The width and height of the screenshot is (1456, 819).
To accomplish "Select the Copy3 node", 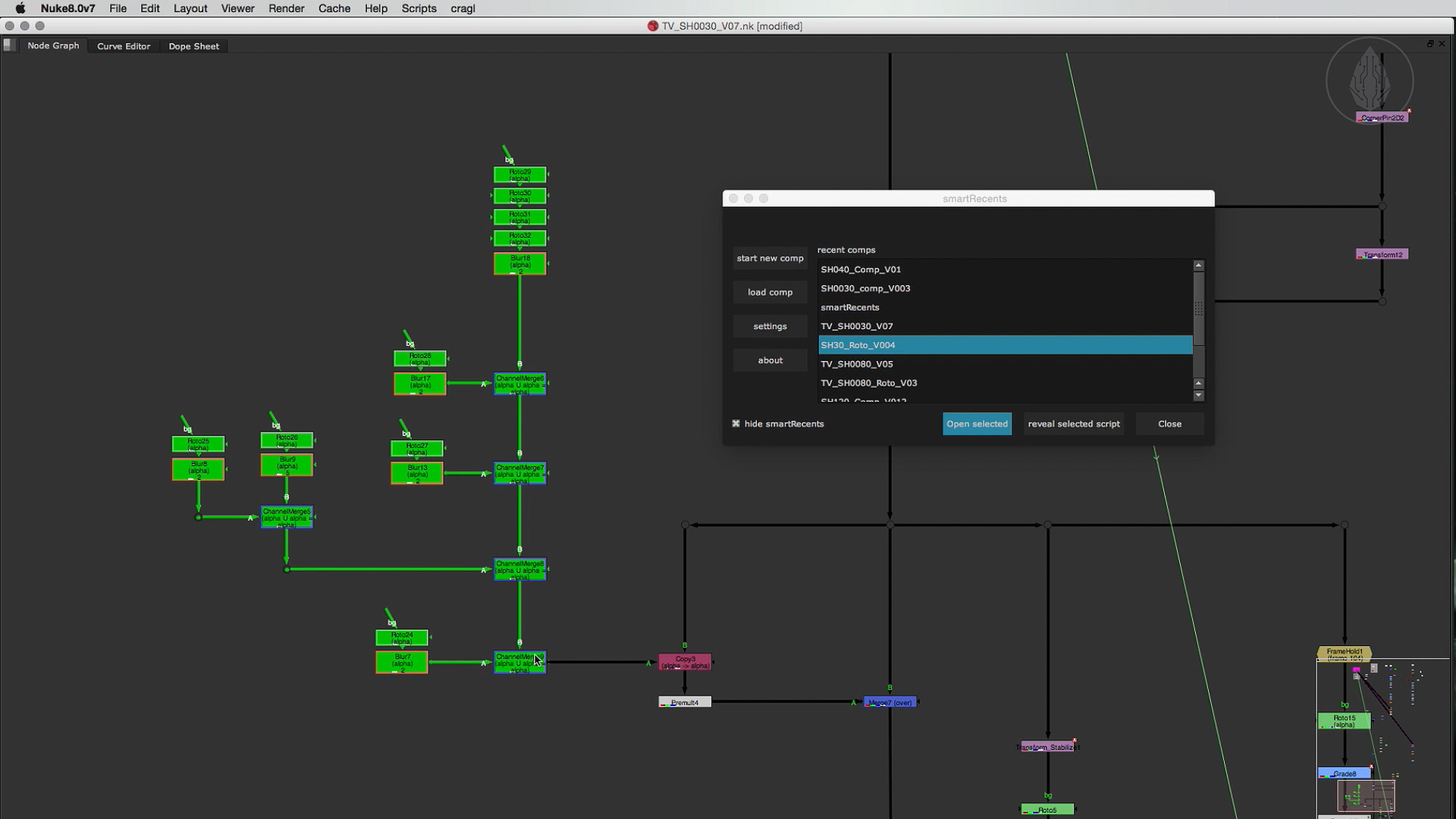I will (x=686, y=662).
